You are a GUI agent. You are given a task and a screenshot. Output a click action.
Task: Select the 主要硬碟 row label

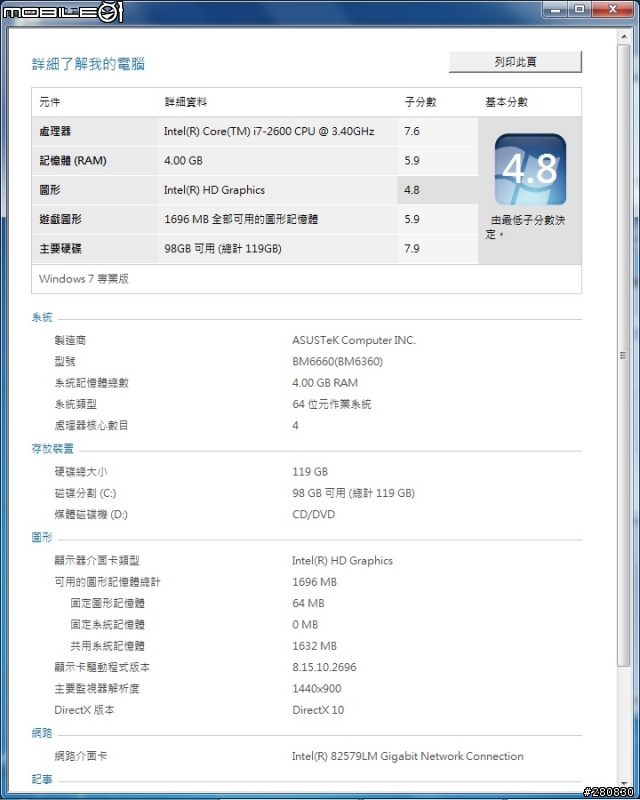tap(60, 248)
